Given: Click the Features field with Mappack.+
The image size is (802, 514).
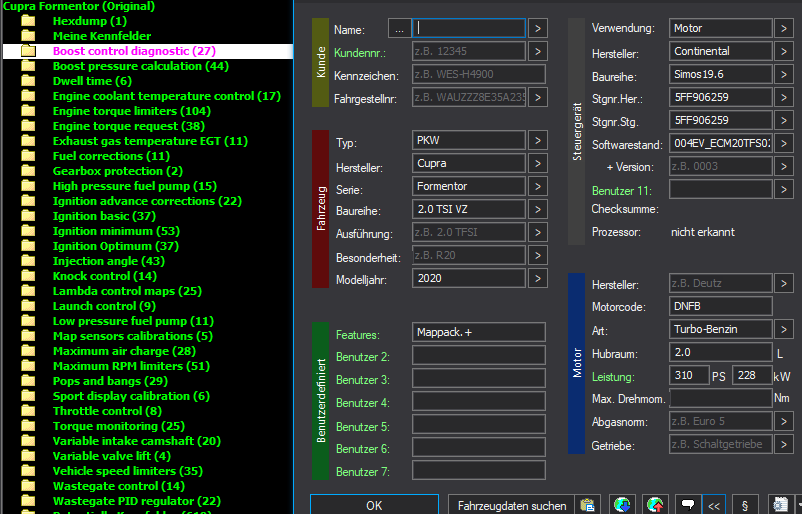Looking at the screenshot, I should point(479,332).
